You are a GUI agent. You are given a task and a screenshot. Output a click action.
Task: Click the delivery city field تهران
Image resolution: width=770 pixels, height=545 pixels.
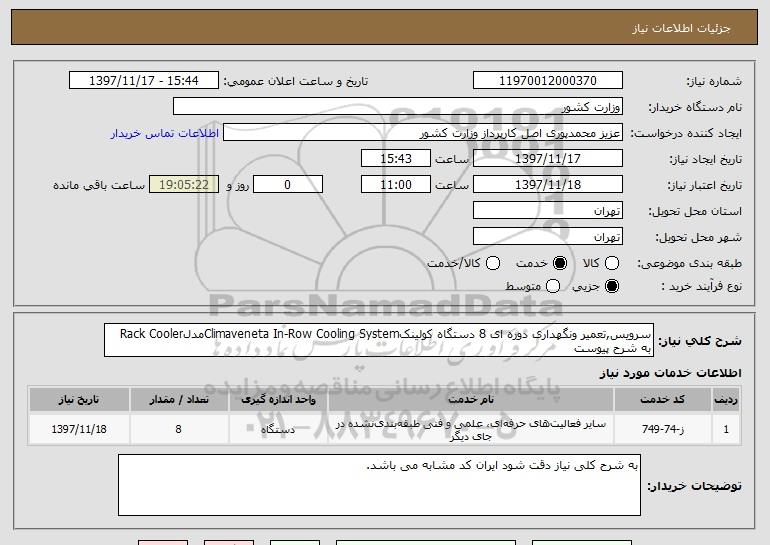click(548, 237)
